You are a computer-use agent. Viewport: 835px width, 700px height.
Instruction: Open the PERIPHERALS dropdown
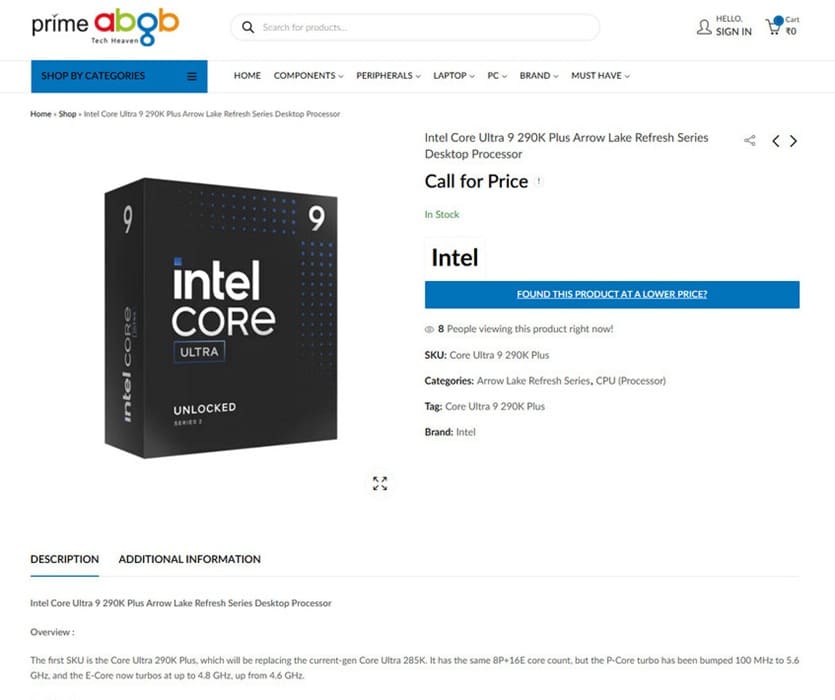[386, 75]
